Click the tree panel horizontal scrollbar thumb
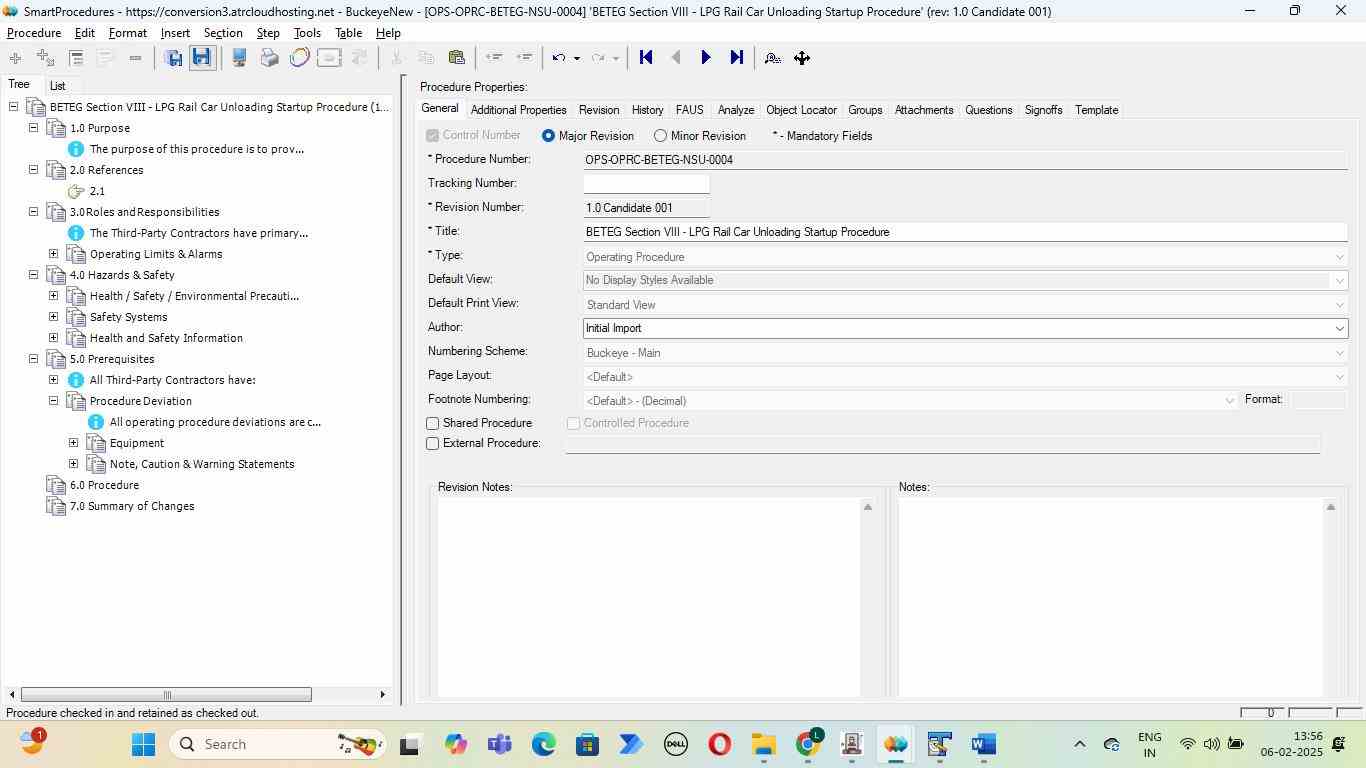 pyautogui.click(x=166, y=694)
